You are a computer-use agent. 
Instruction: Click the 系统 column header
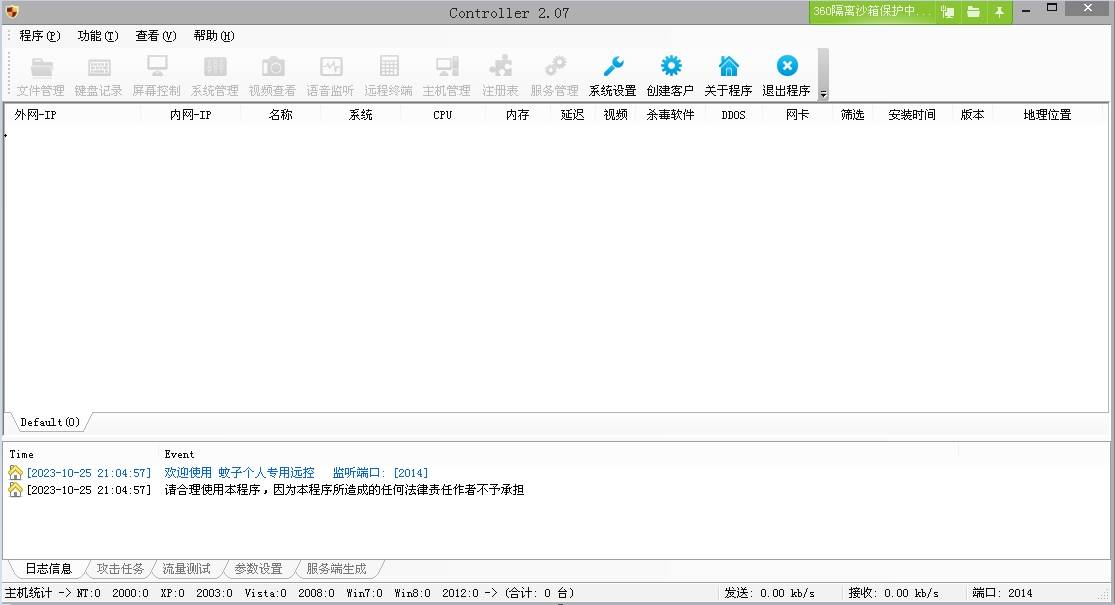[361, 114]
